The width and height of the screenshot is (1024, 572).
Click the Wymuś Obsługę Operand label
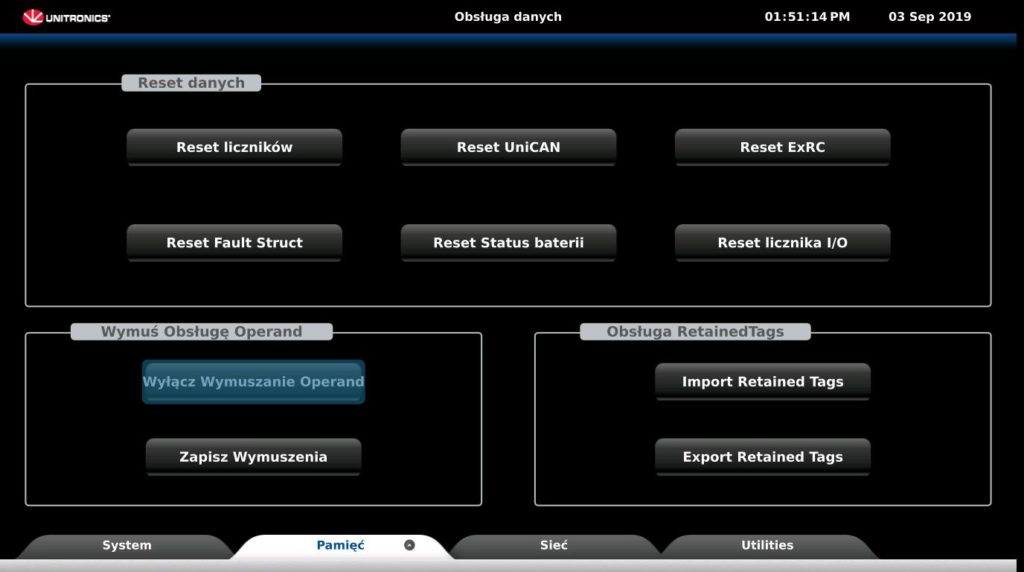tap(202, 332)
